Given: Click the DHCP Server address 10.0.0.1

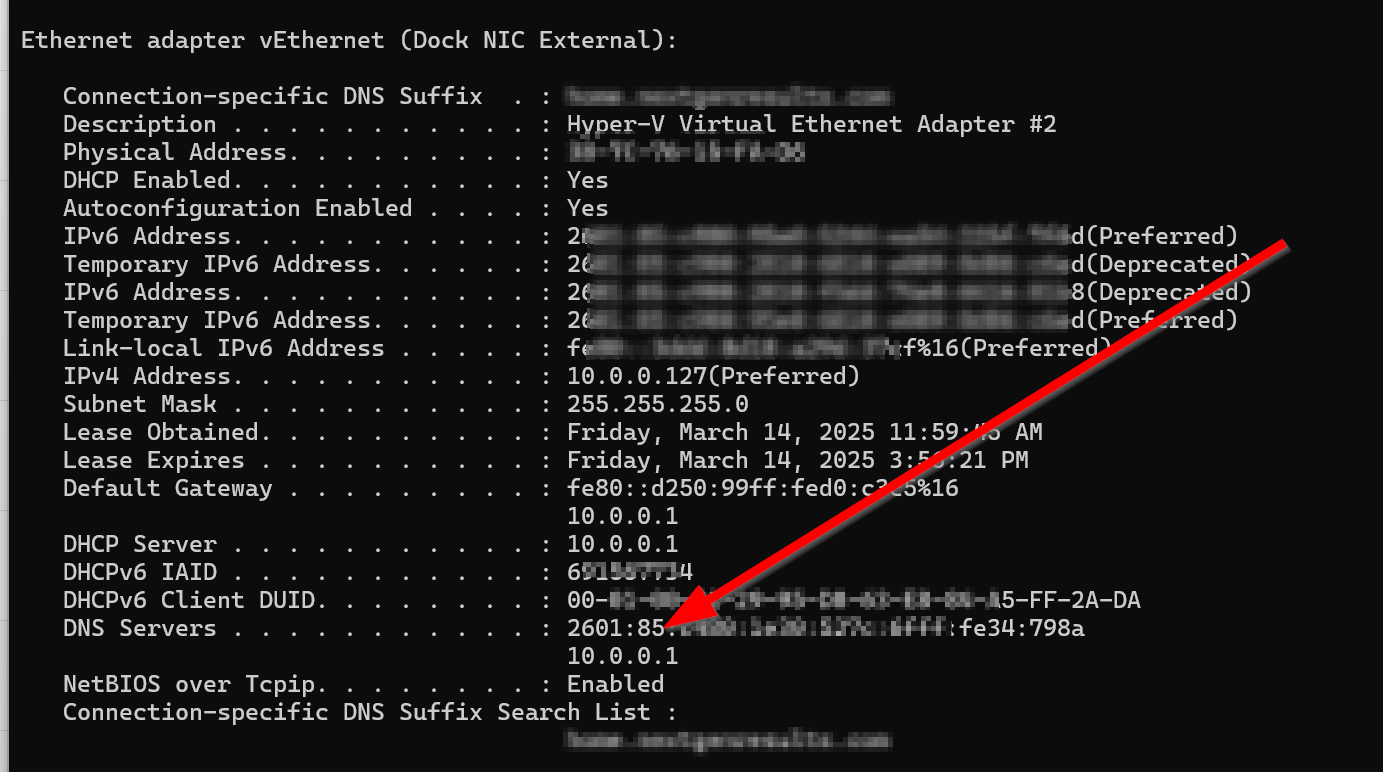Looking at the screenshot, I should [x=622, y=545].
